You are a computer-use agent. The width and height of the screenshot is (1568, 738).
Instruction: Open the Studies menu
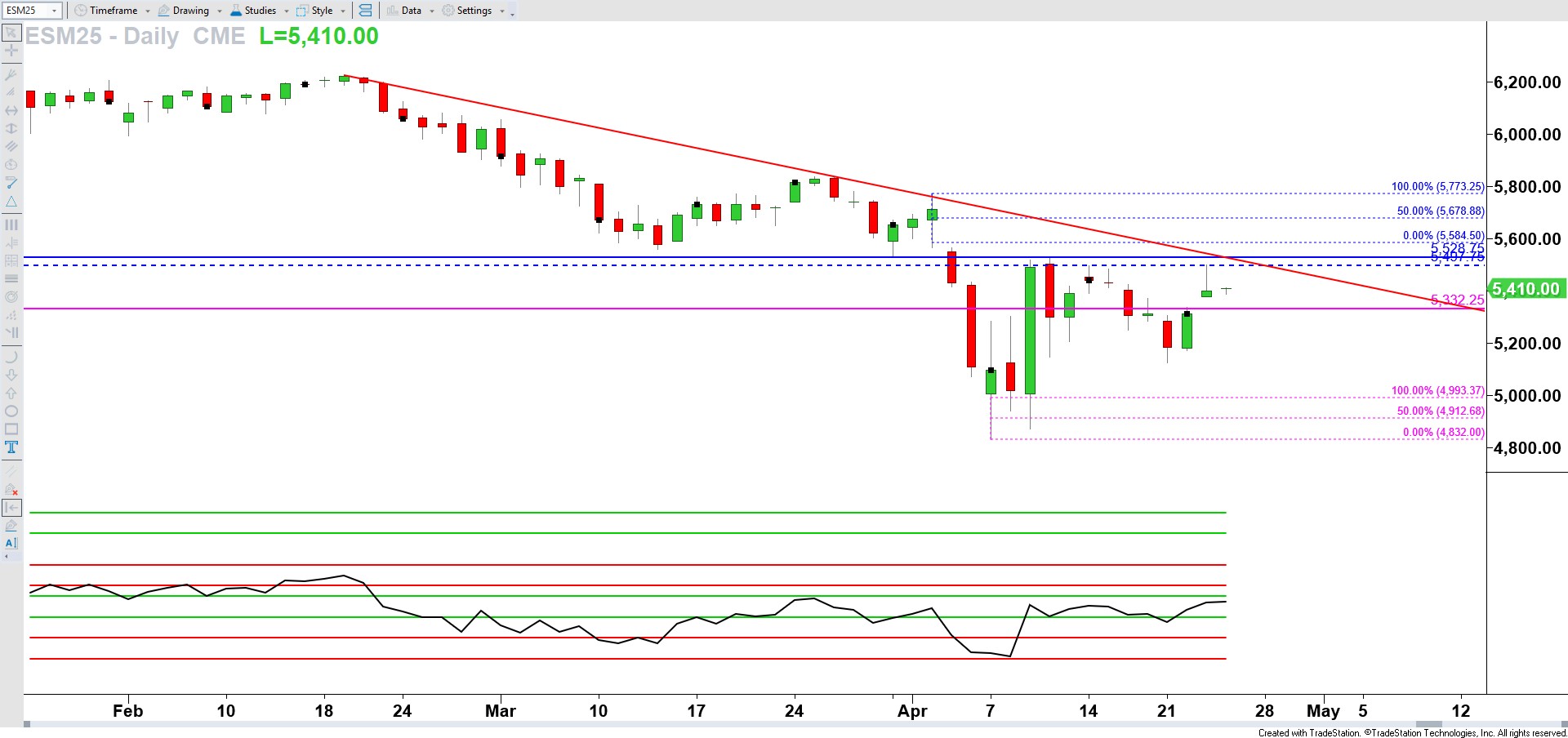253,11
